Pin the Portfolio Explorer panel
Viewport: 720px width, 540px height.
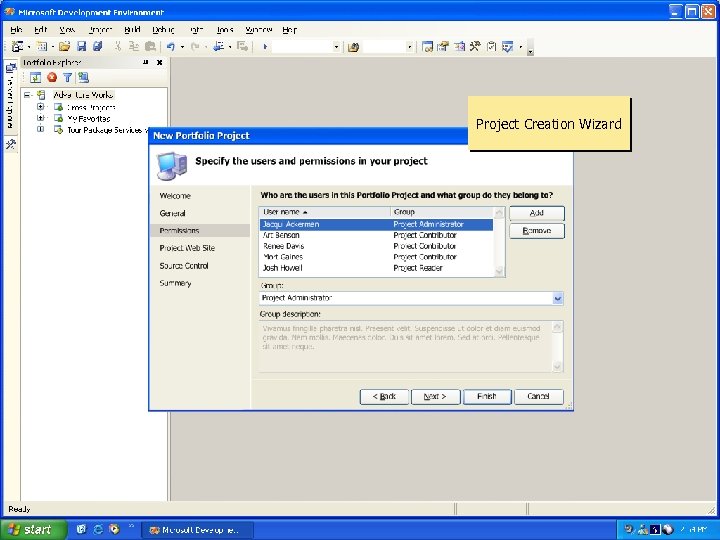145,62
